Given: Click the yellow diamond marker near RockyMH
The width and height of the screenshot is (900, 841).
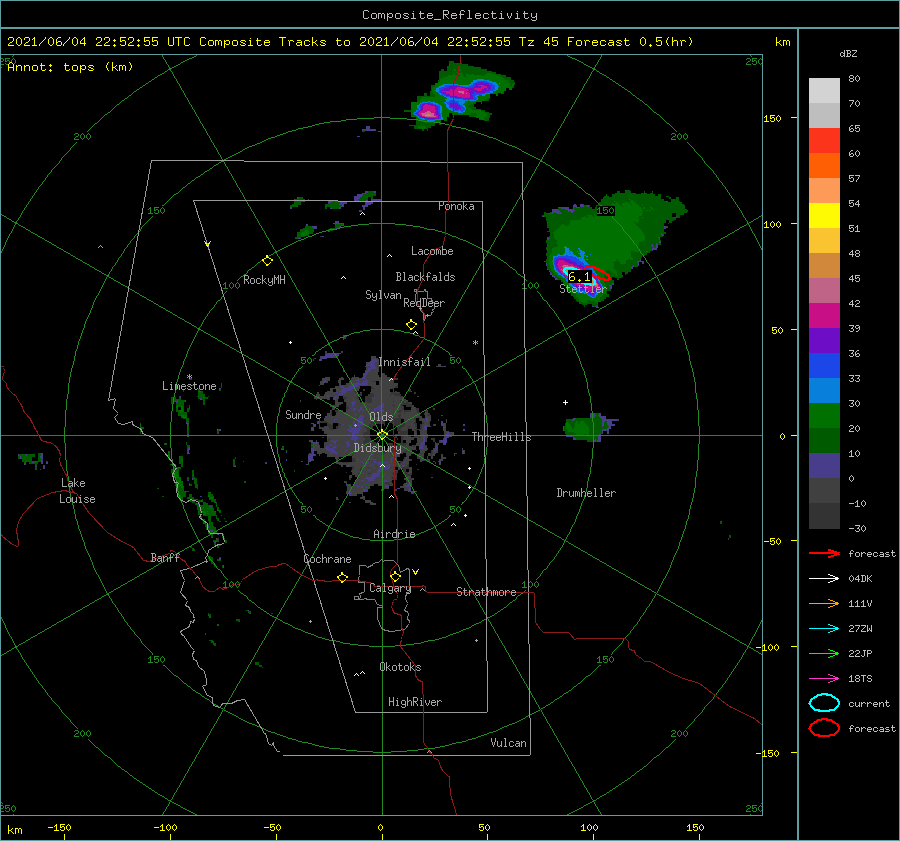Looking at the screenshot, I should [x=267, y=261].
